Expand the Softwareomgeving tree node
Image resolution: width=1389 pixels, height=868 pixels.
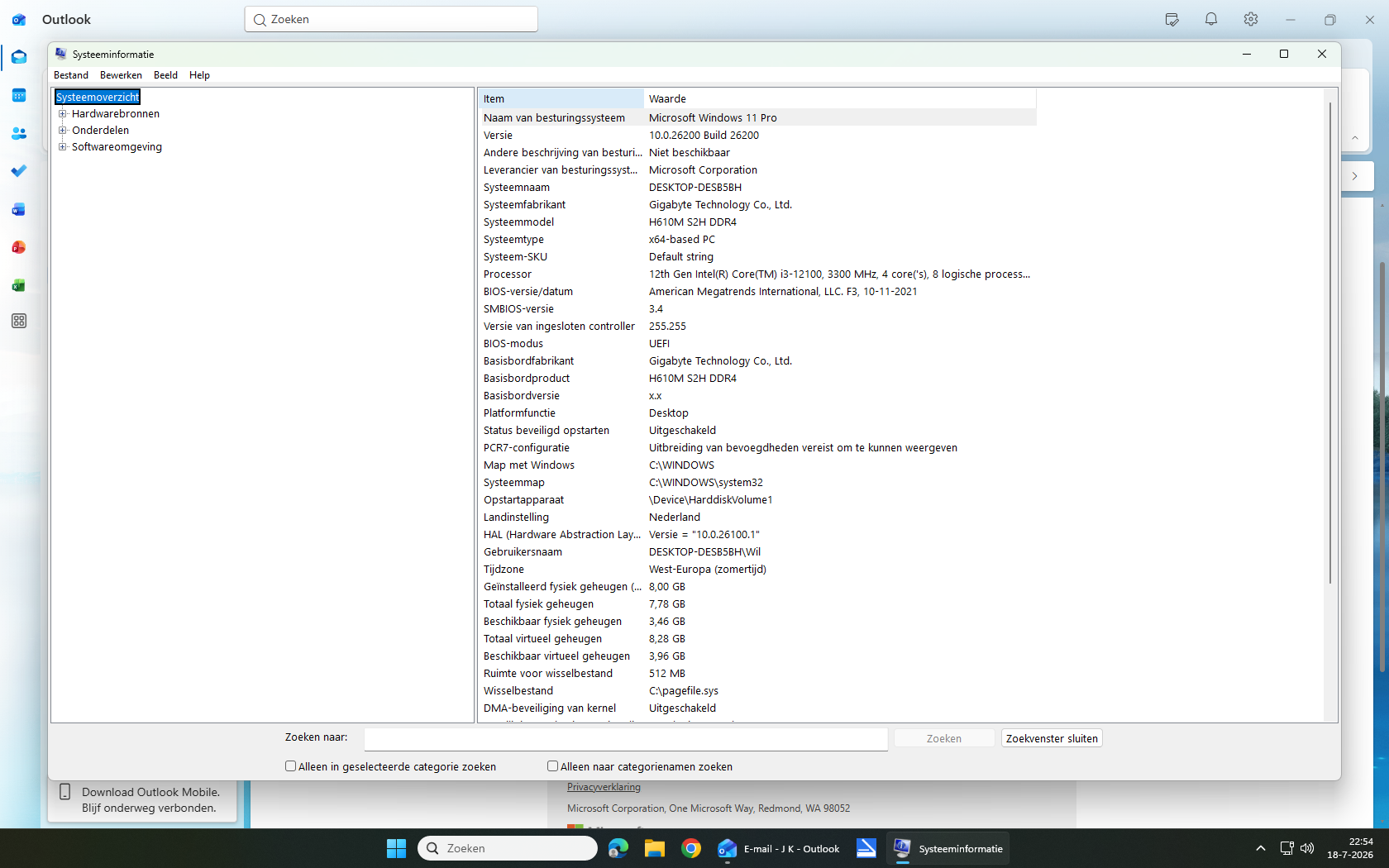62,146
